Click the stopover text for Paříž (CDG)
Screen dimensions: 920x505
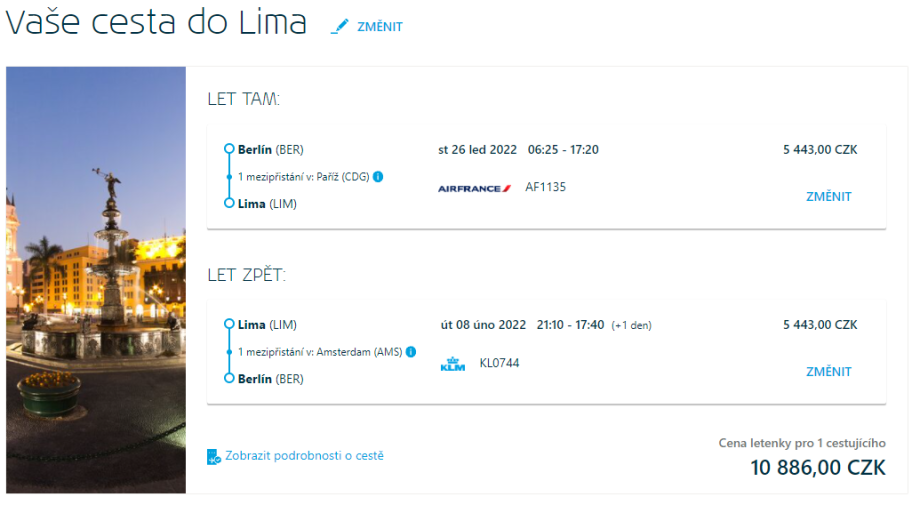point(303,177)
